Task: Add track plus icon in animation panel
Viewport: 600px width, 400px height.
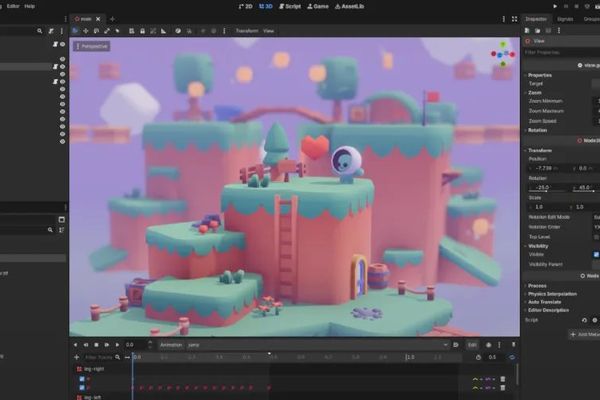Action: click(77, 357)
